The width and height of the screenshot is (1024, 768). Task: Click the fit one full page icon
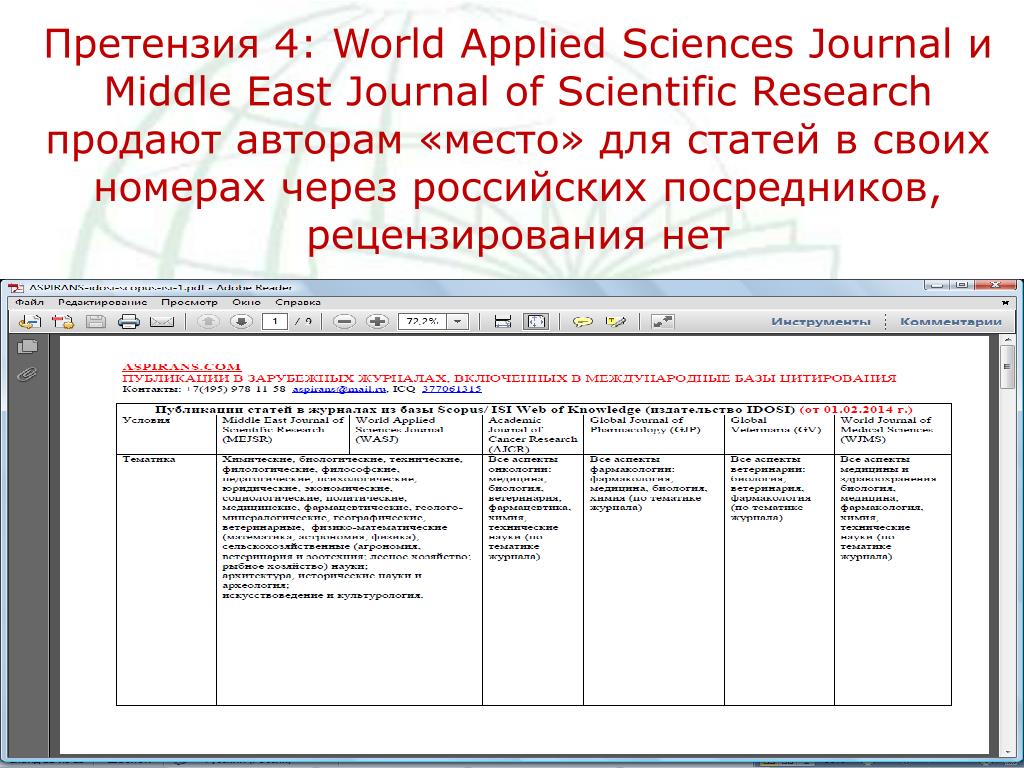pyautogui.click(x=536, y=321)
